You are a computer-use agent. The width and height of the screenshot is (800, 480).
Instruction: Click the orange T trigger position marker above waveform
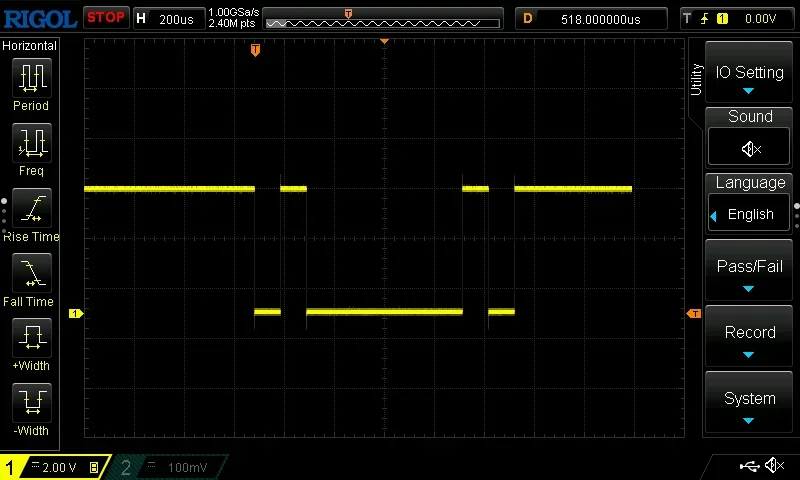[255, 49]
